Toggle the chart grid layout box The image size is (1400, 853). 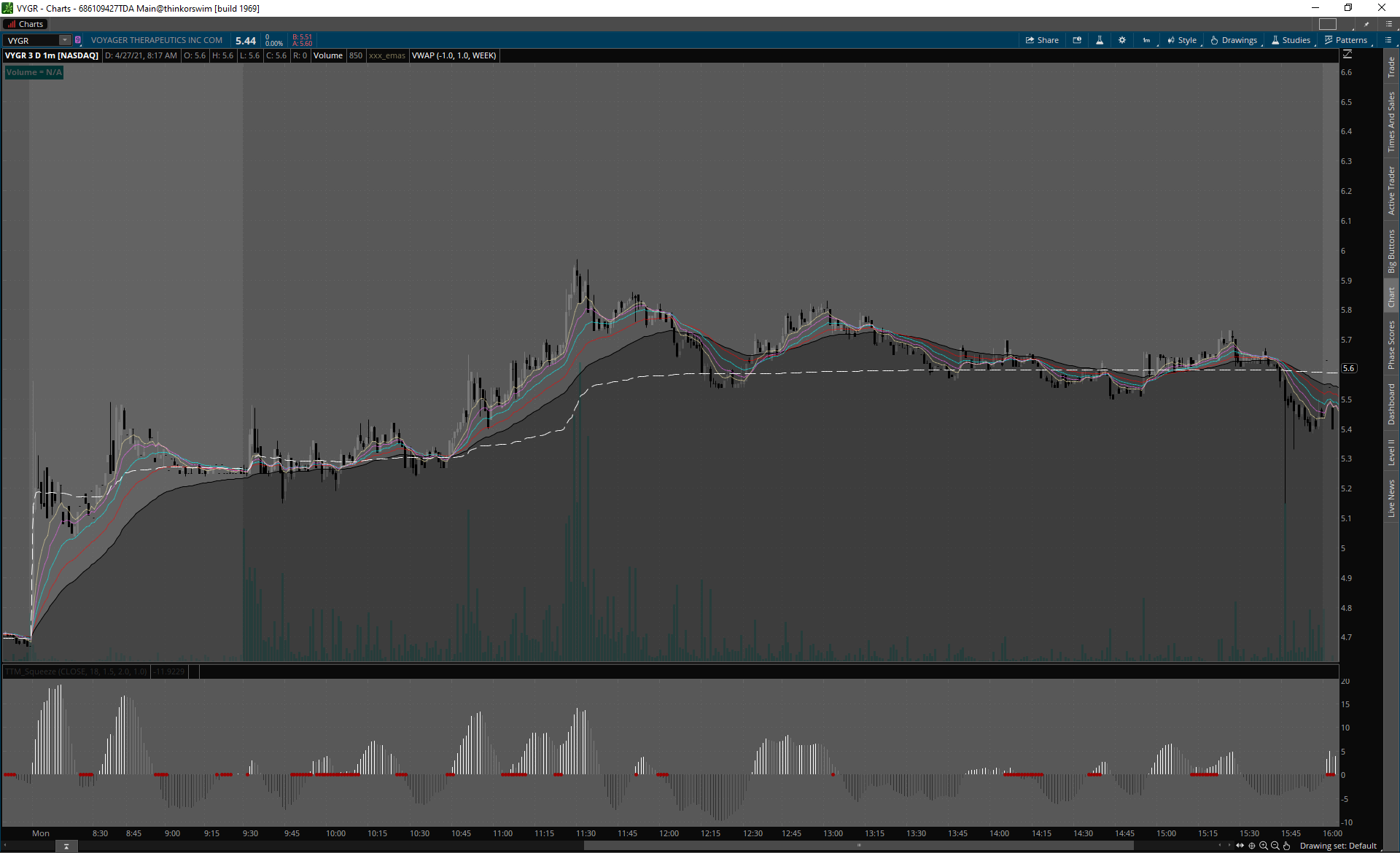click(x=1328, y=24)
